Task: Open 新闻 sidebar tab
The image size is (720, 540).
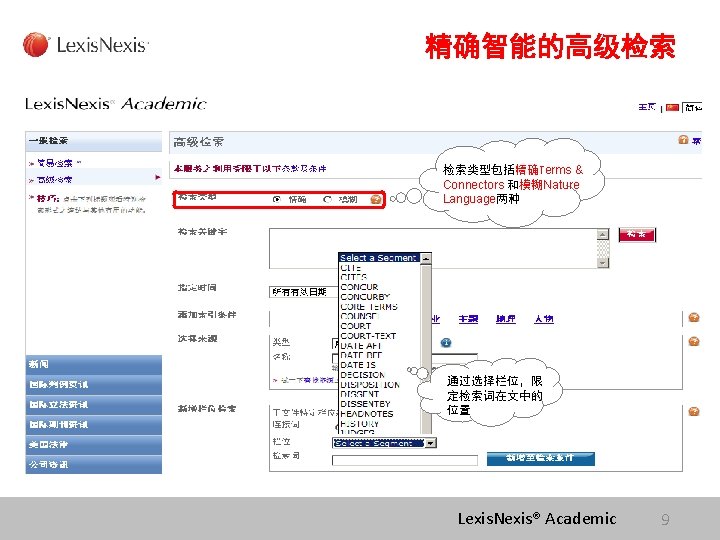Action: (x=94, y=364)
